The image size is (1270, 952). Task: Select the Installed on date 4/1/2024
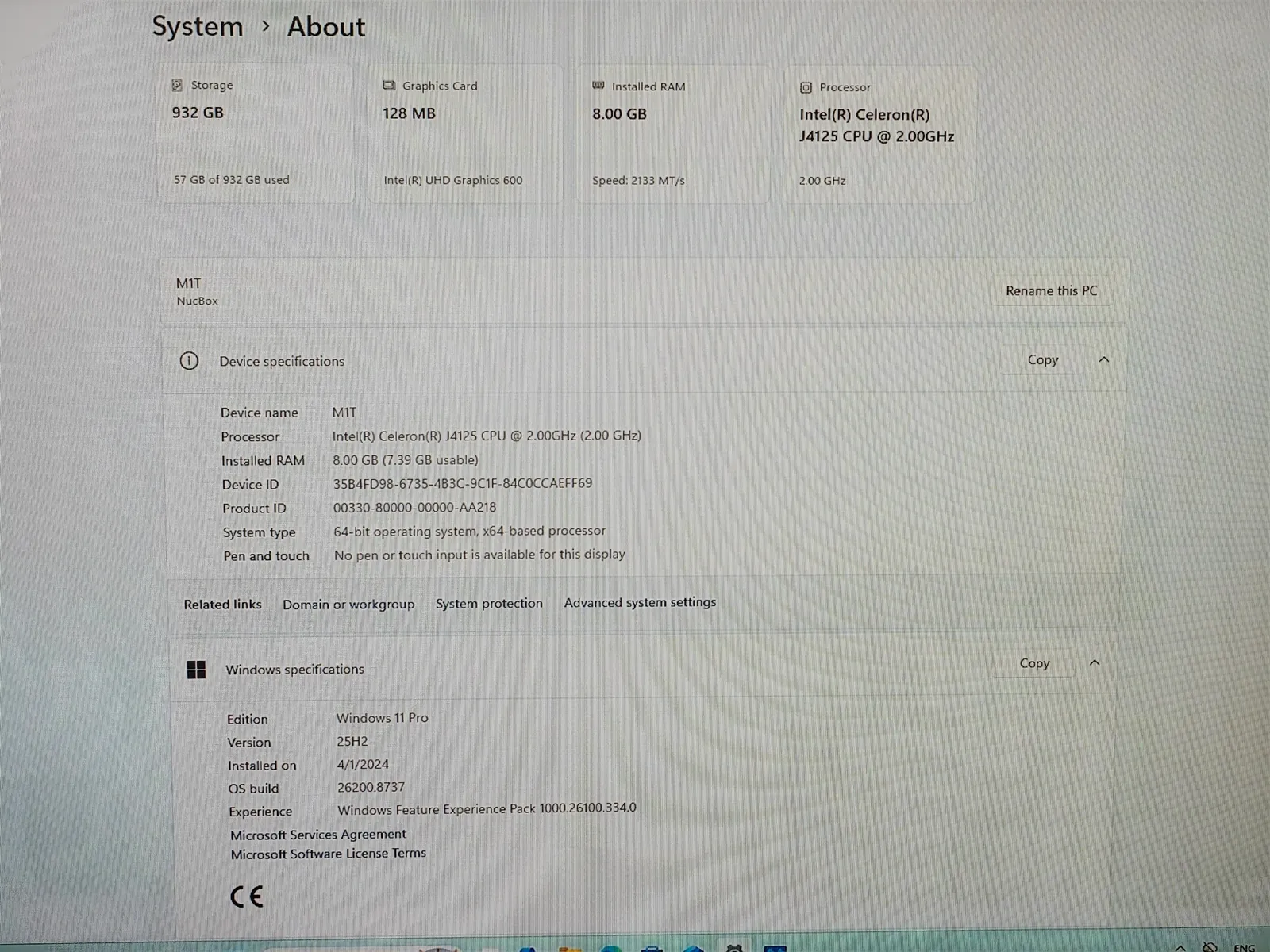363,765
